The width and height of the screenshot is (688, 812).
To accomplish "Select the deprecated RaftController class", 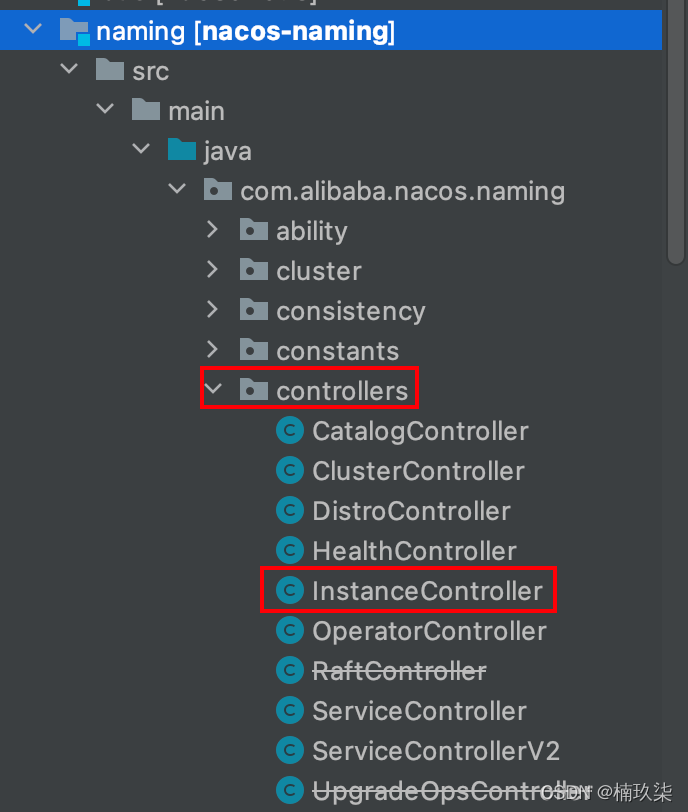I will pyautogui.click(x=399, y=671).
